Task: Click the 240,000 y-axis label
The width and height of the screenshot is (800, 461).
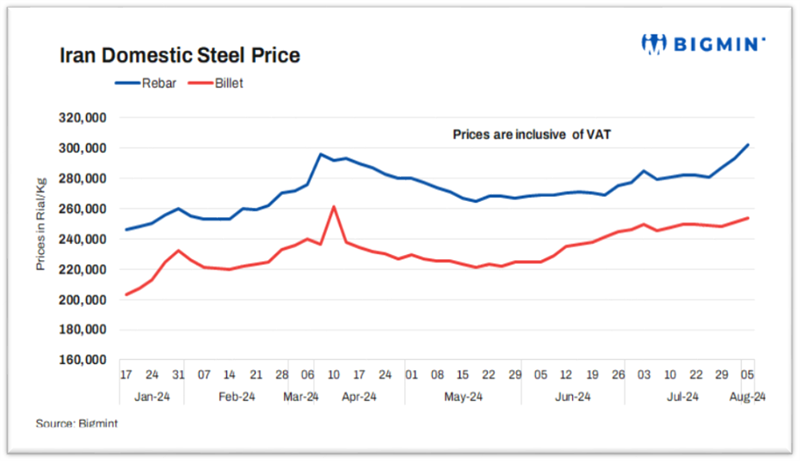Action: (x=83, y=239)
